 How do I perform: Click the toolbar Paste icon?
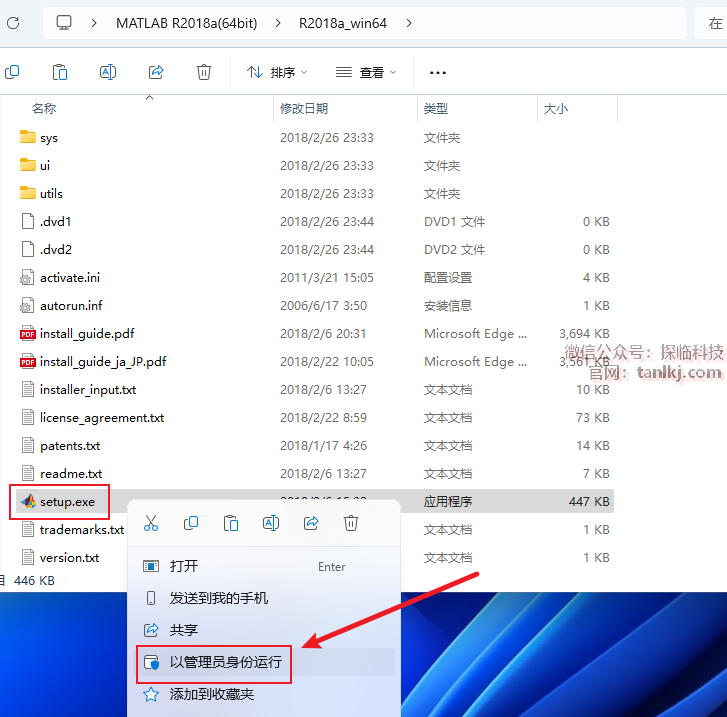coord(60,72)
